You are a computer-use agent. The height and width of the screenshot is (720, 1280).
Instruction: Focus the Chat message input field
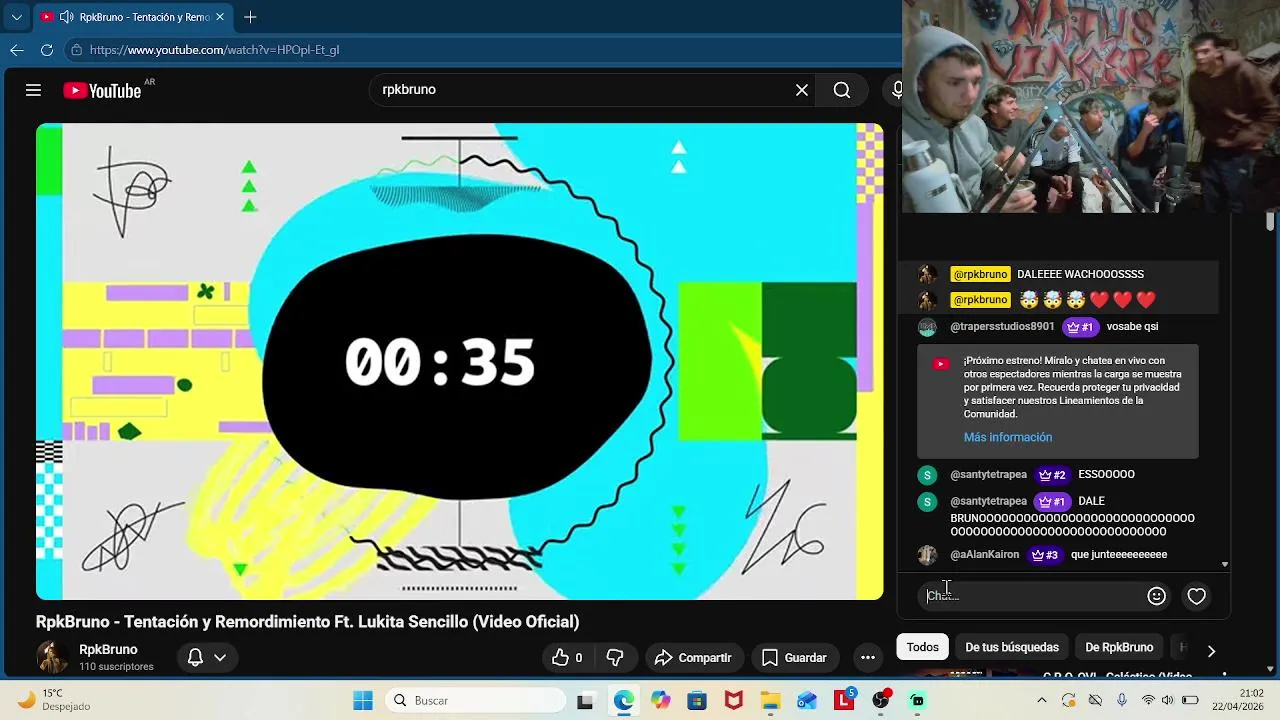click(x=1030, y=596)
